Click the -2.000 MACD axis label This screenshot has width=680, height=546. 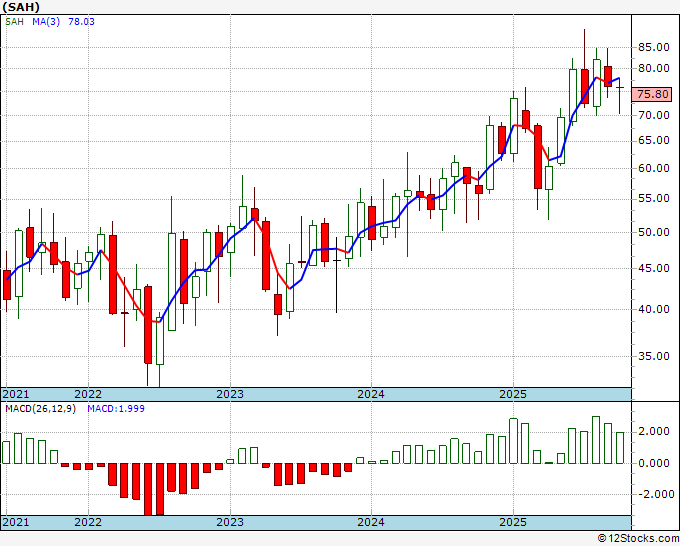tap(655, 494)
